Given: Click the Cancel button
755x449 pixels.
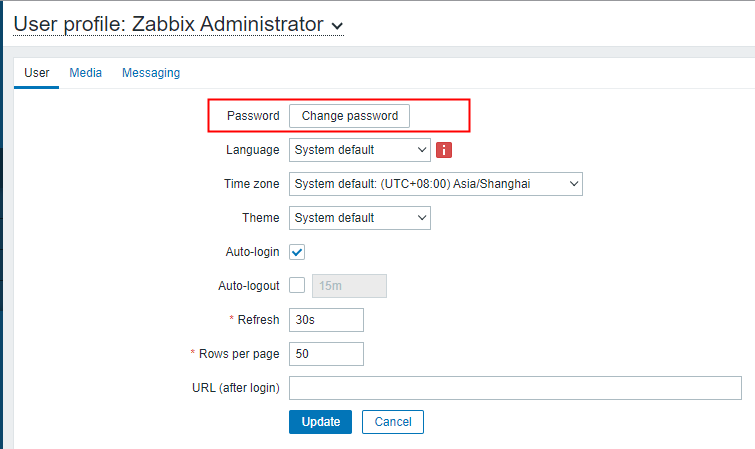Looking at the screenshot, I should click(393, 422).
